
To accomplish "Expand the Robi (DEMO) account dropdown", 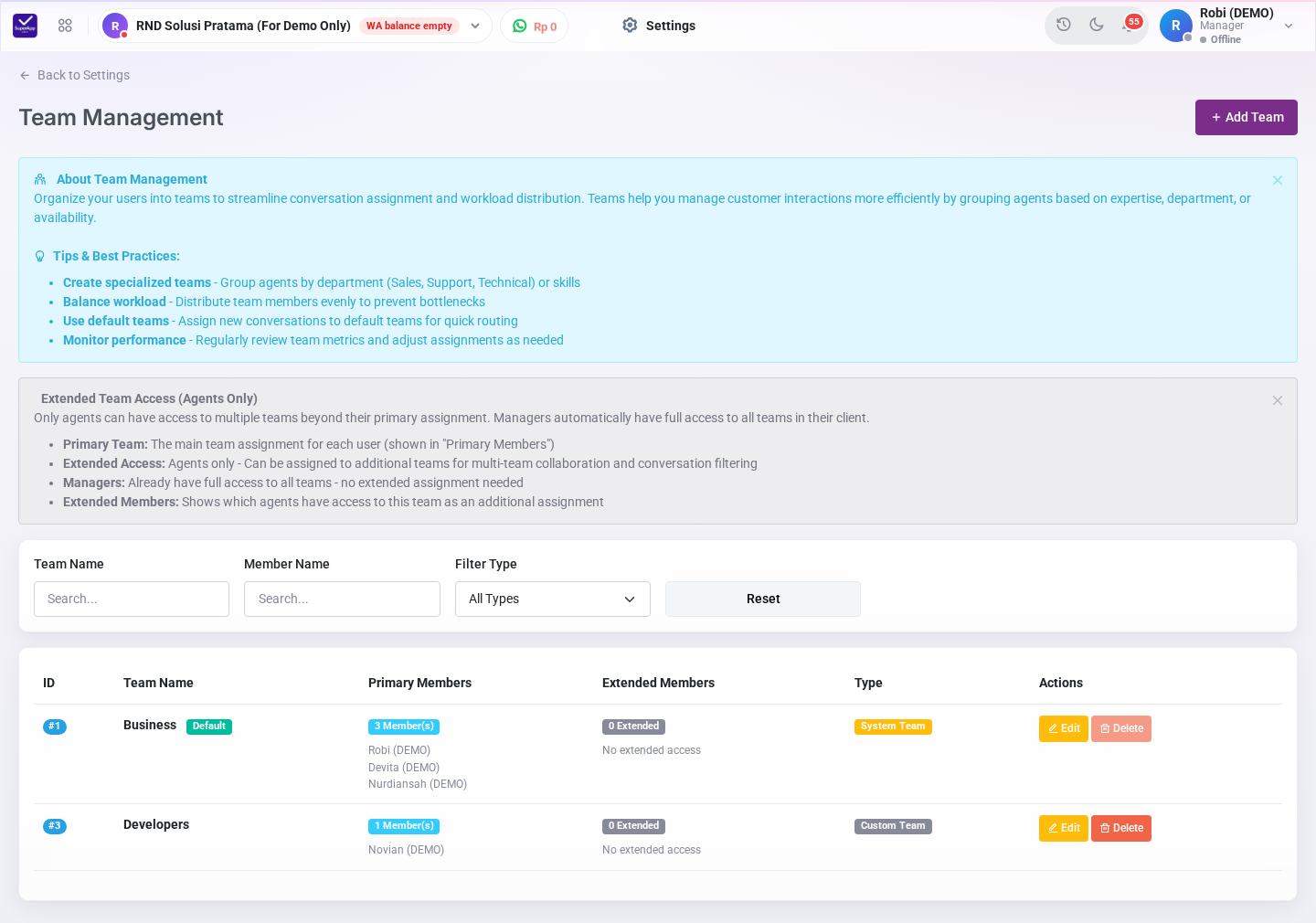I will (1289, 26).
